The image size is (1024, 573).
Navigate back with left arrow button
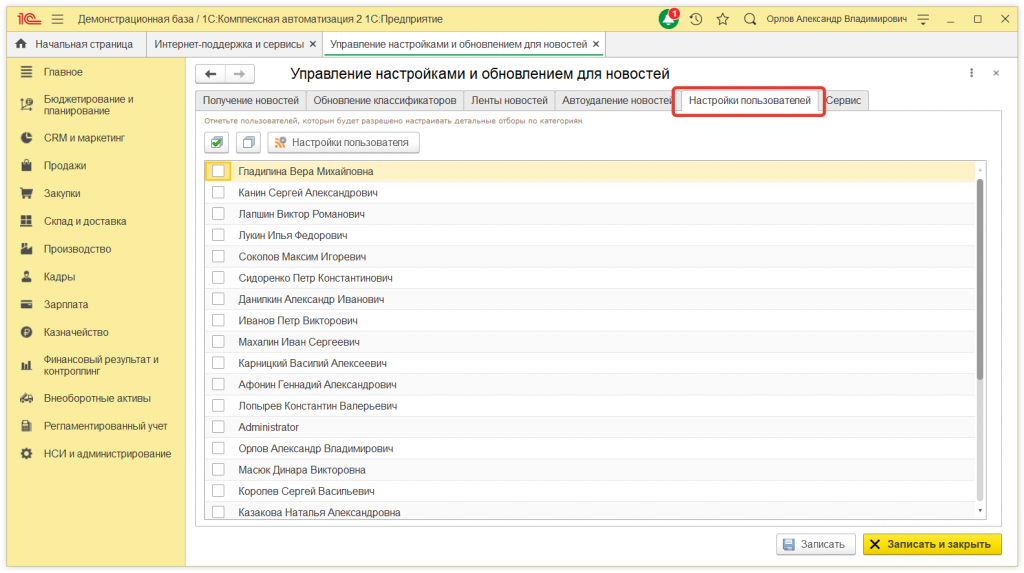tap(211, 74)
